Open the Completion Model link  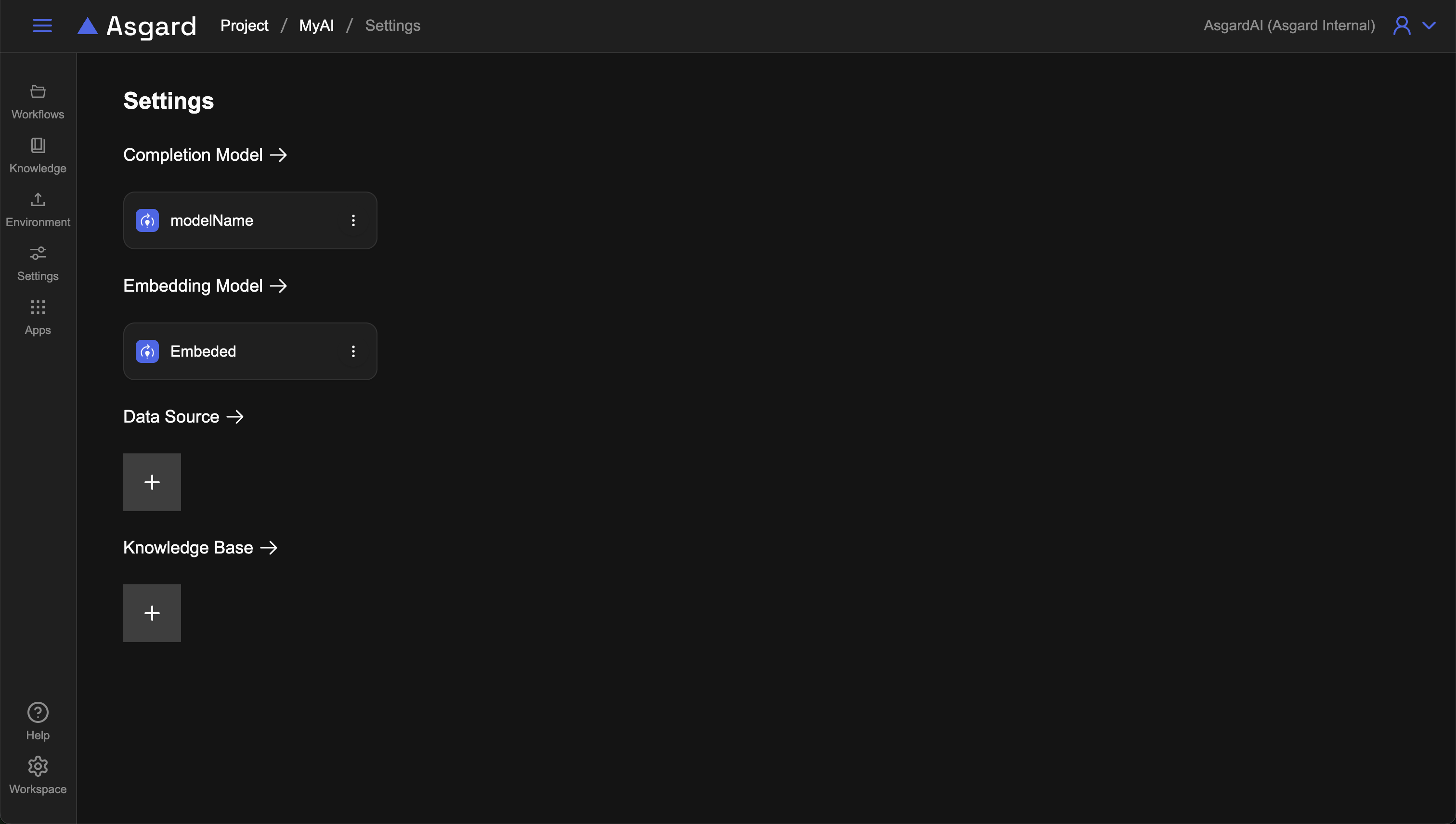pos(205,155)
